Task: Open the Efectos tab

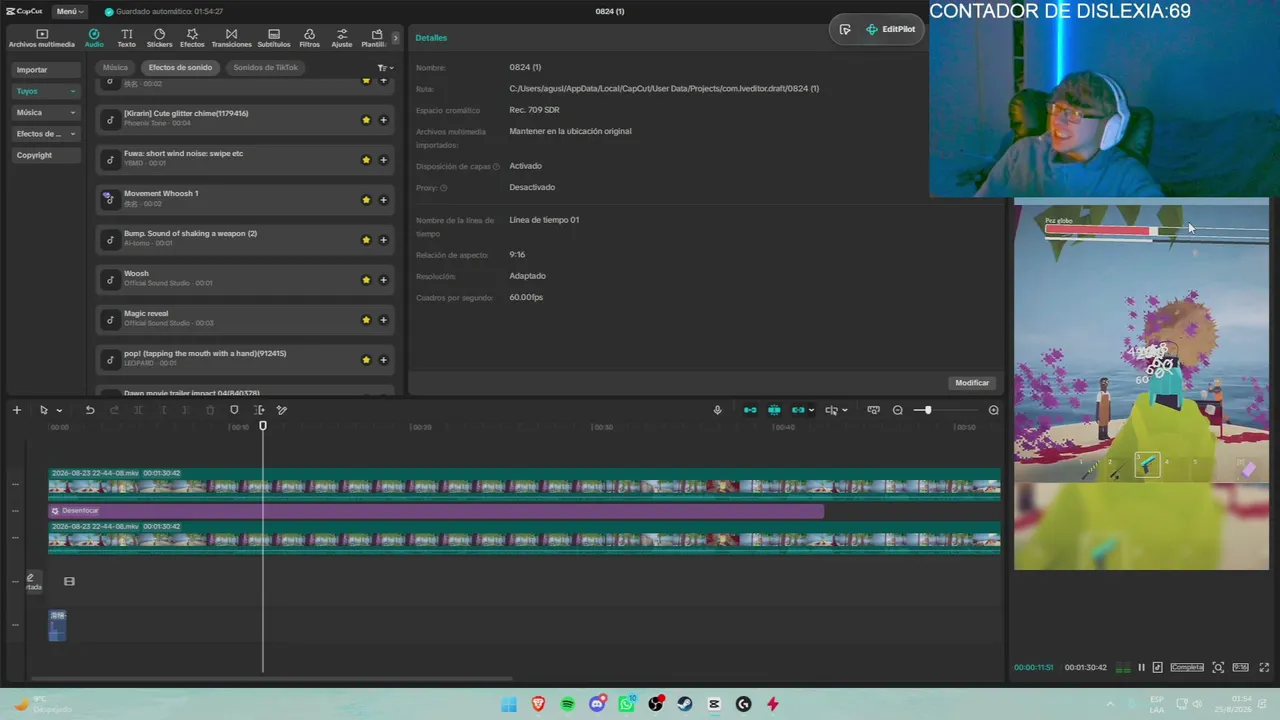Action: click(x=192, y=38)
